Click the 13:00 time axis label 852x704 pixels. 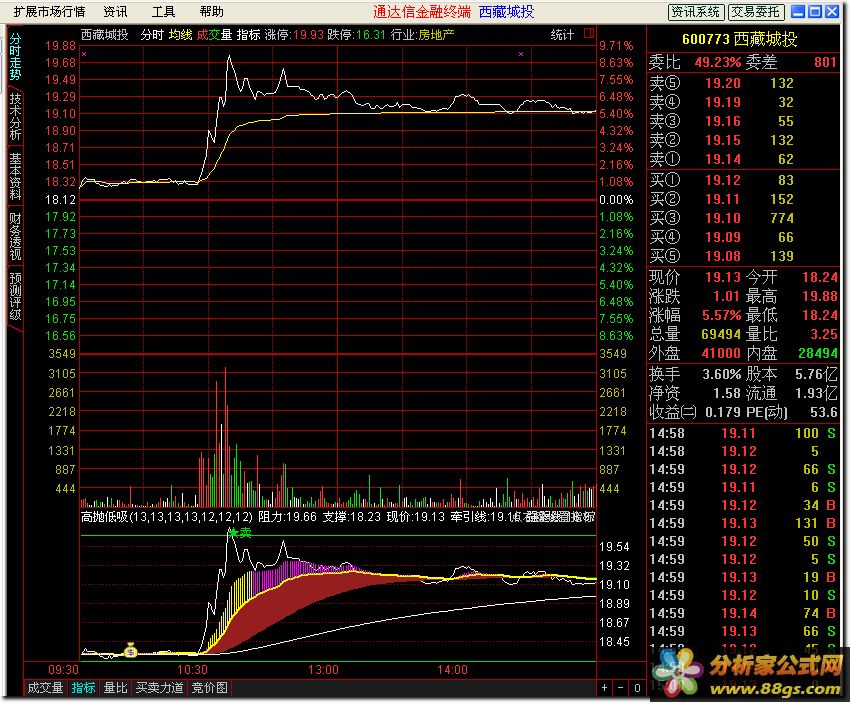[x=323, y=669]
